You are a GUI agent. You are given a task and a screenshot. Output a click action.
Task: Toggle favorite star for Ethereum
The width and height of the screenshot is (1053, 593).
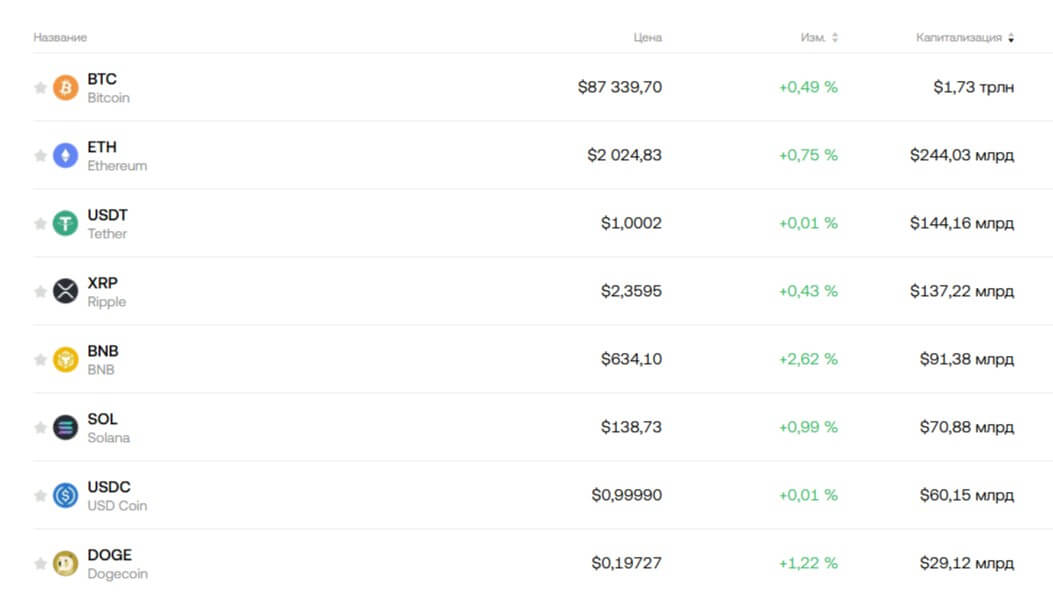click(x=40, y=156)
